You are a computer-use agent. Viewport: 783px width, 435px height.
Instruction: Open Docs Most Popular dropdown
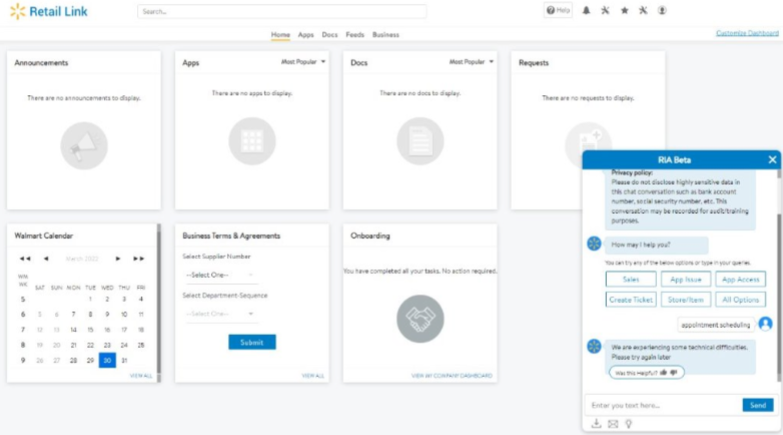click(471, 62)
